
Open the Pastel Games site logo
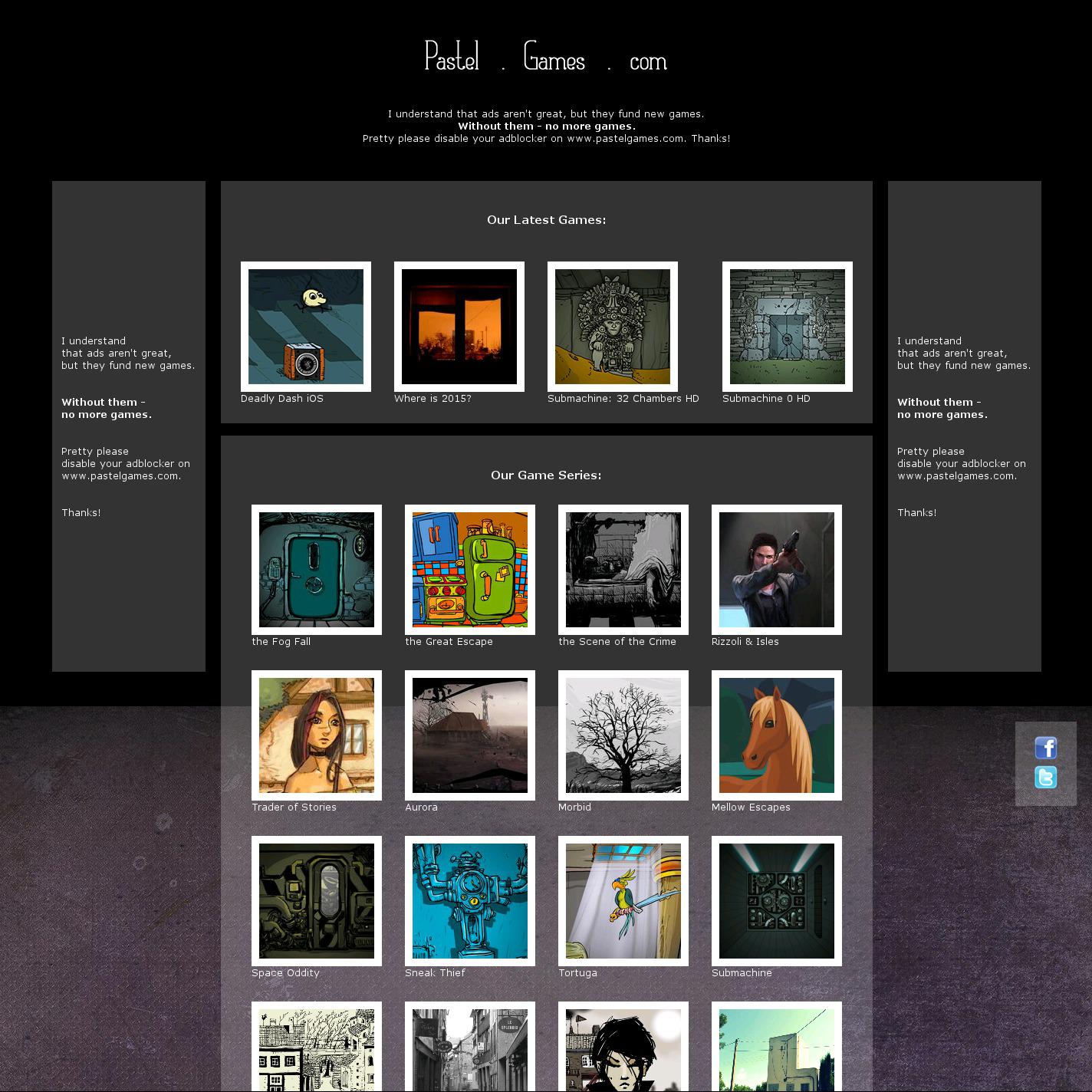(x=545, y=58)
